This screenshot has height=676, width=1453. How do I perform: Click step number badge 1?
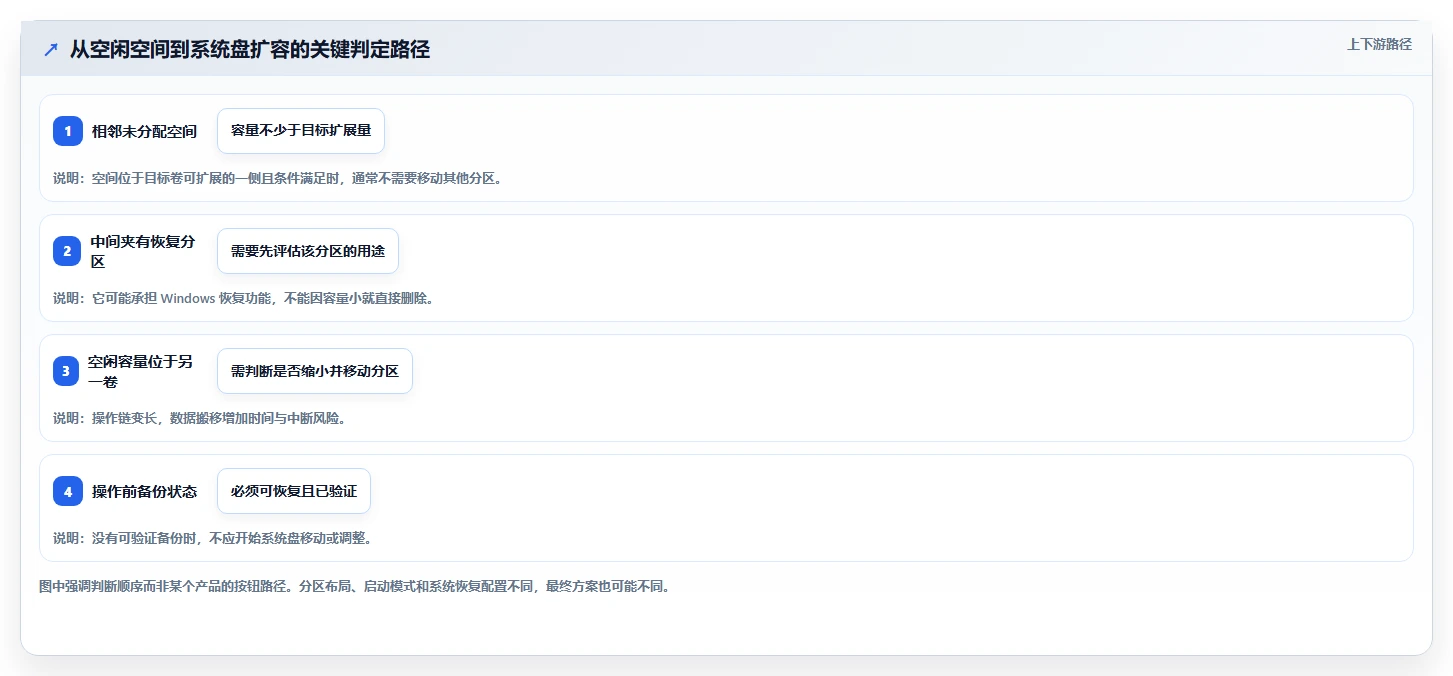click(68, 131)
